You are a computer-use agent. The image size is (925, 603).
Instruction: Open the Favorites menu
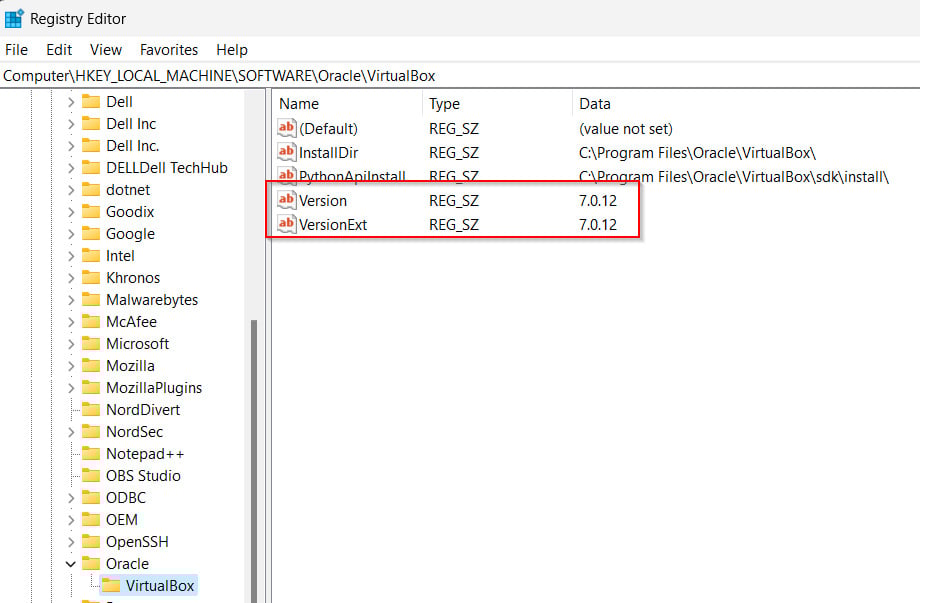click(x=169, y=50)
